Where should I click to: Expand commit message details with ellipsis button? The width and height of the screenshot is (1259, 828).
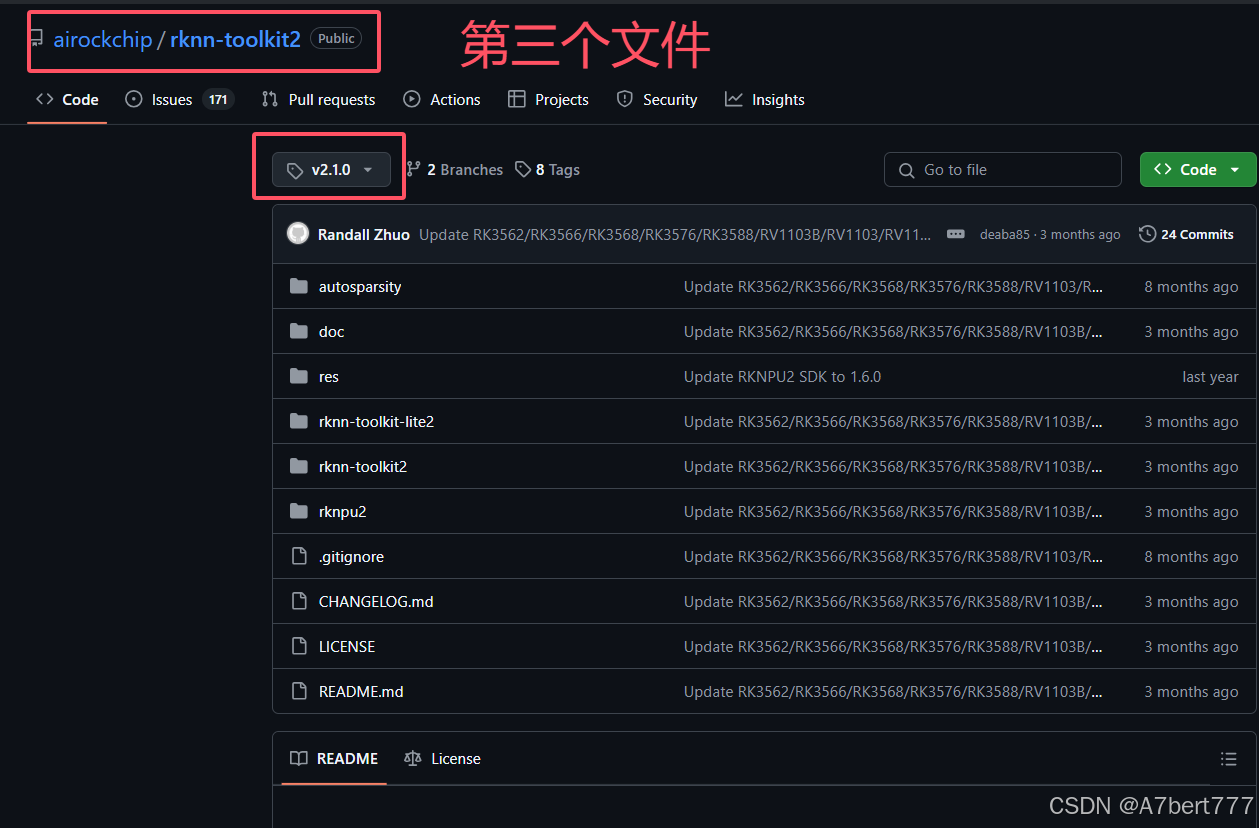tap(956, 234)
